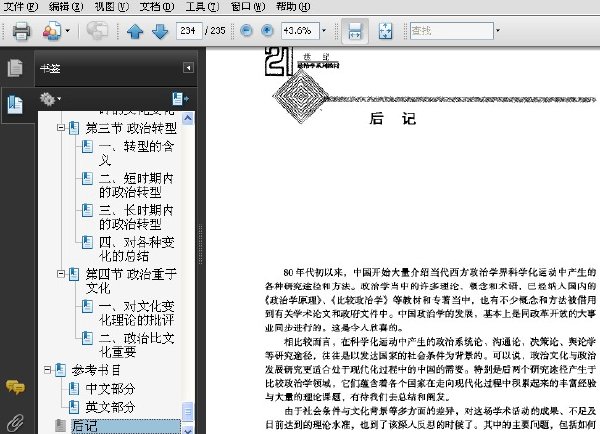Viewport: 600px width, 434px height.
Task: Select bookmark 一、转型的含义
Action: click(x=136, y=153)
